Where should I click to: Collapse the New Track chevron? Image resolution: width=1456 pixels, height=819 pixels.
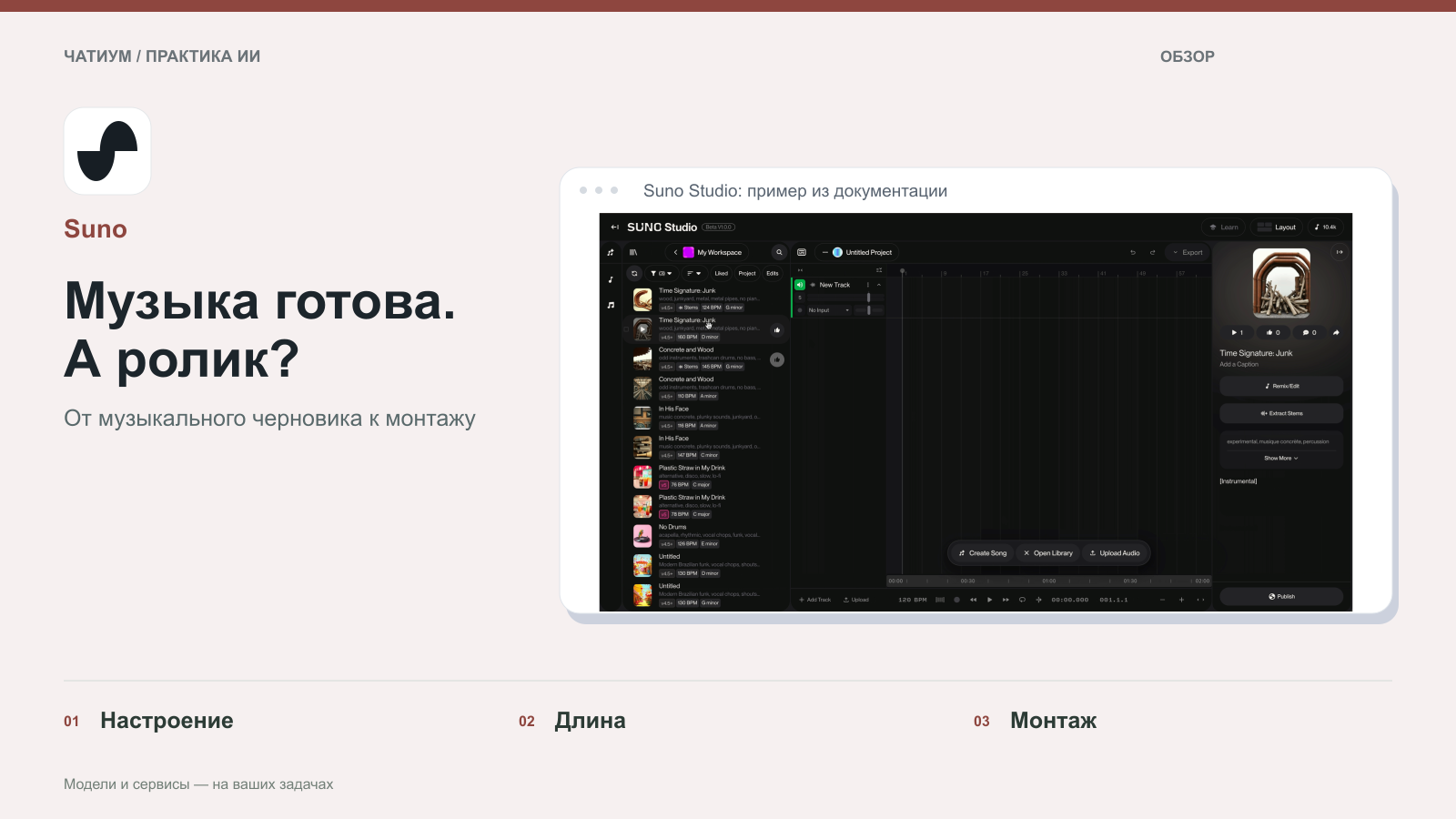879,285
